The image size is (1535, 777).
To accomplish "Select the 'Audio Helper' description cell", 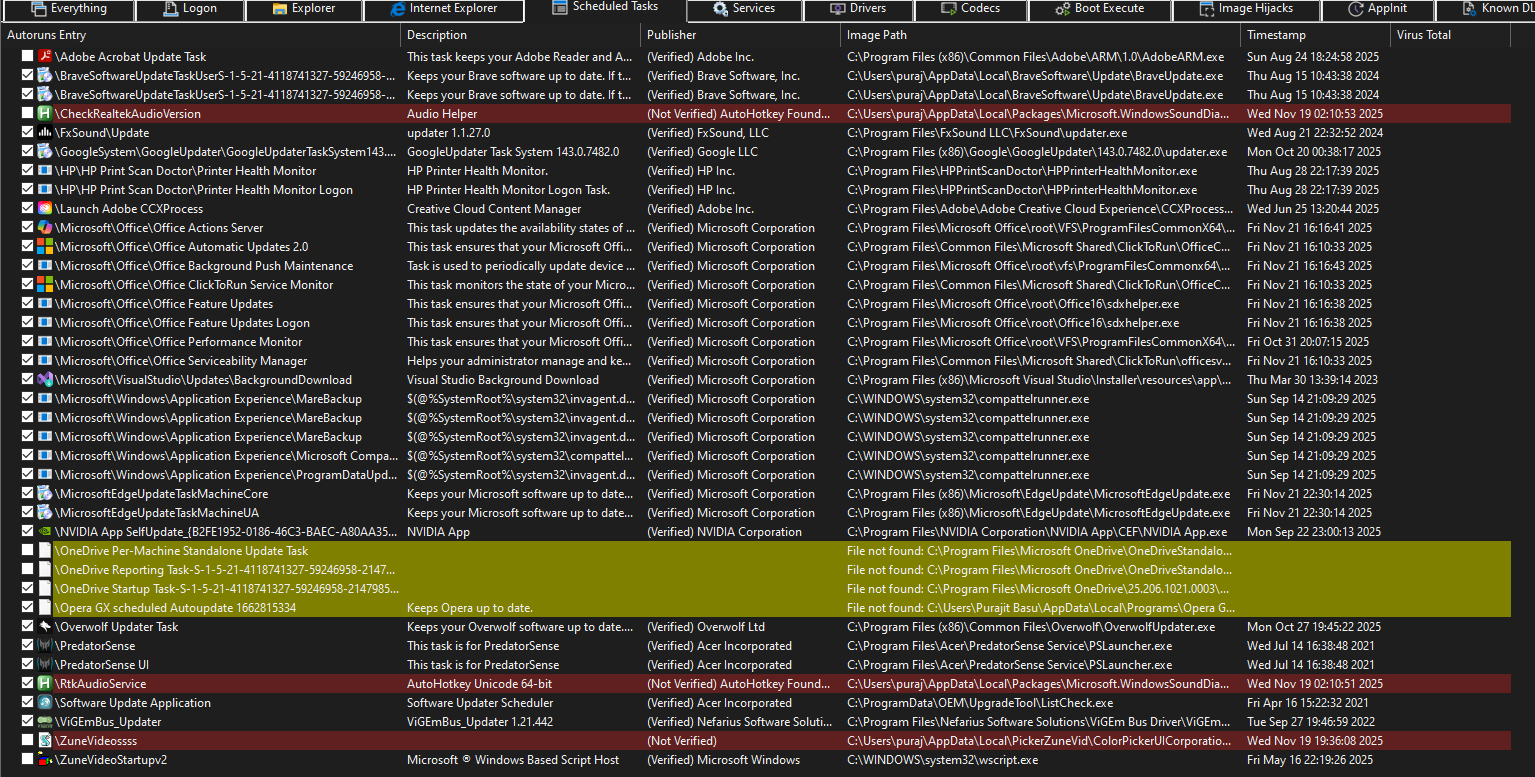I will click(x=442, y=114).
